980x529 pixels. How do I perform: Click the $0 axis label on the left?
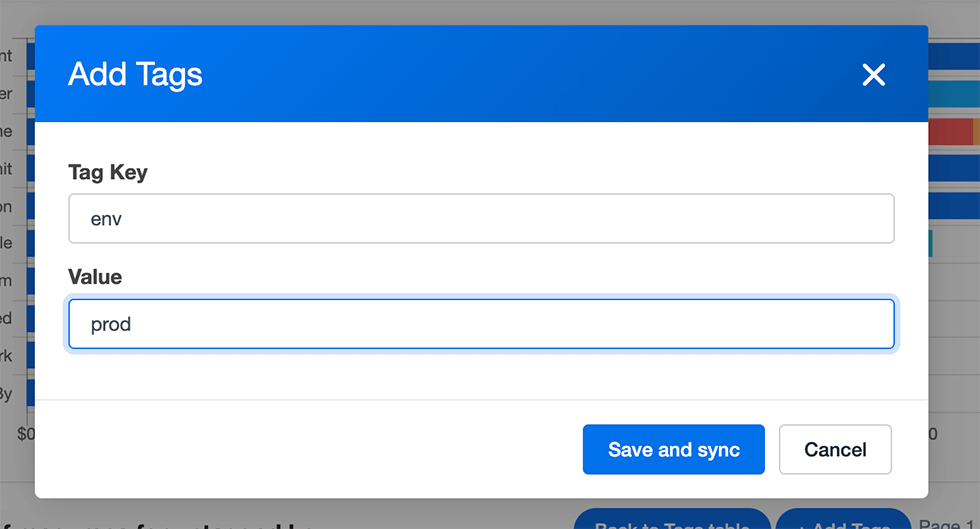(x=26, y=433)
